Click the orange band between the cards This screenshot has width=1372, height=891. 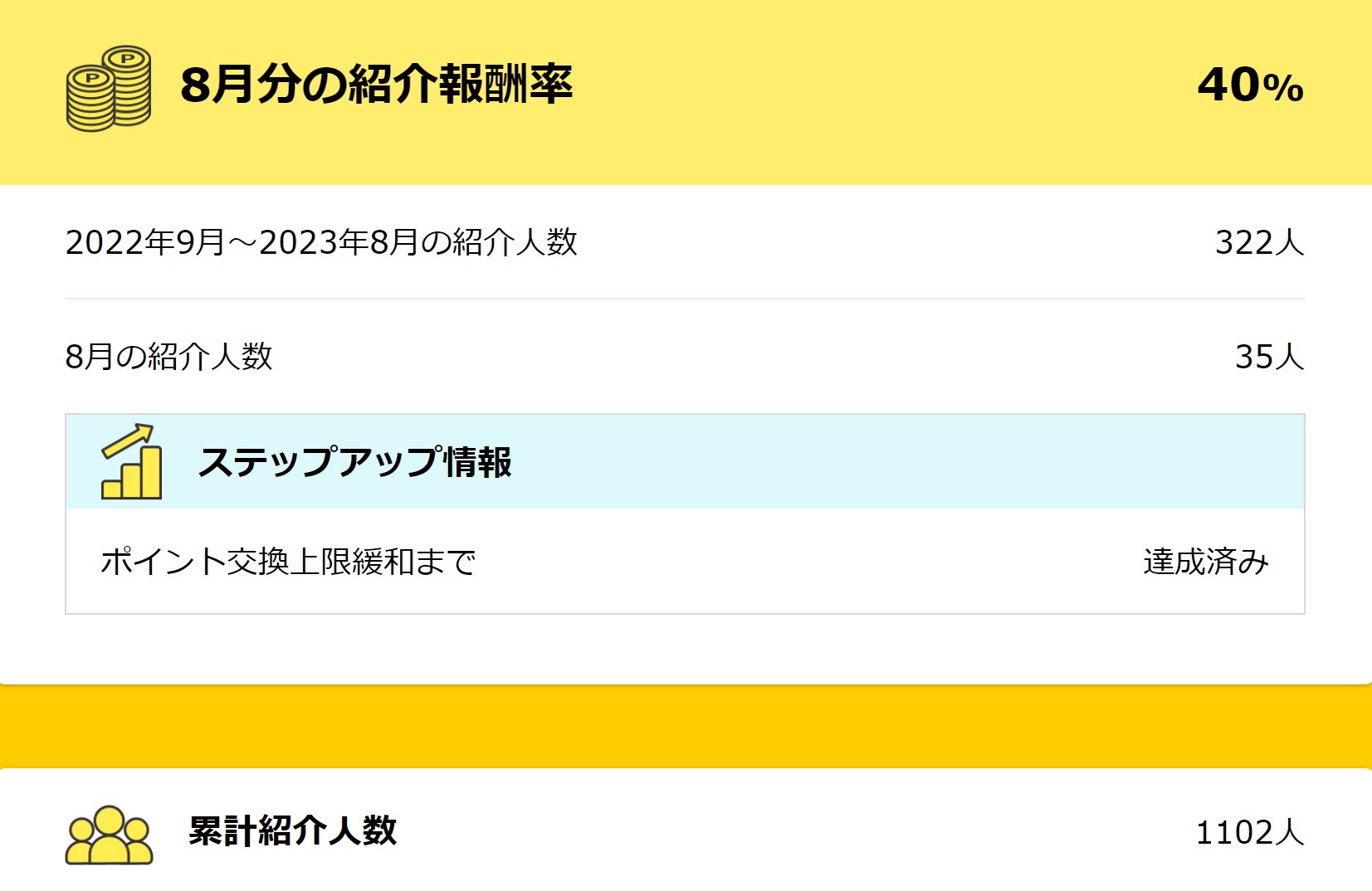click(x=686, y=727)
